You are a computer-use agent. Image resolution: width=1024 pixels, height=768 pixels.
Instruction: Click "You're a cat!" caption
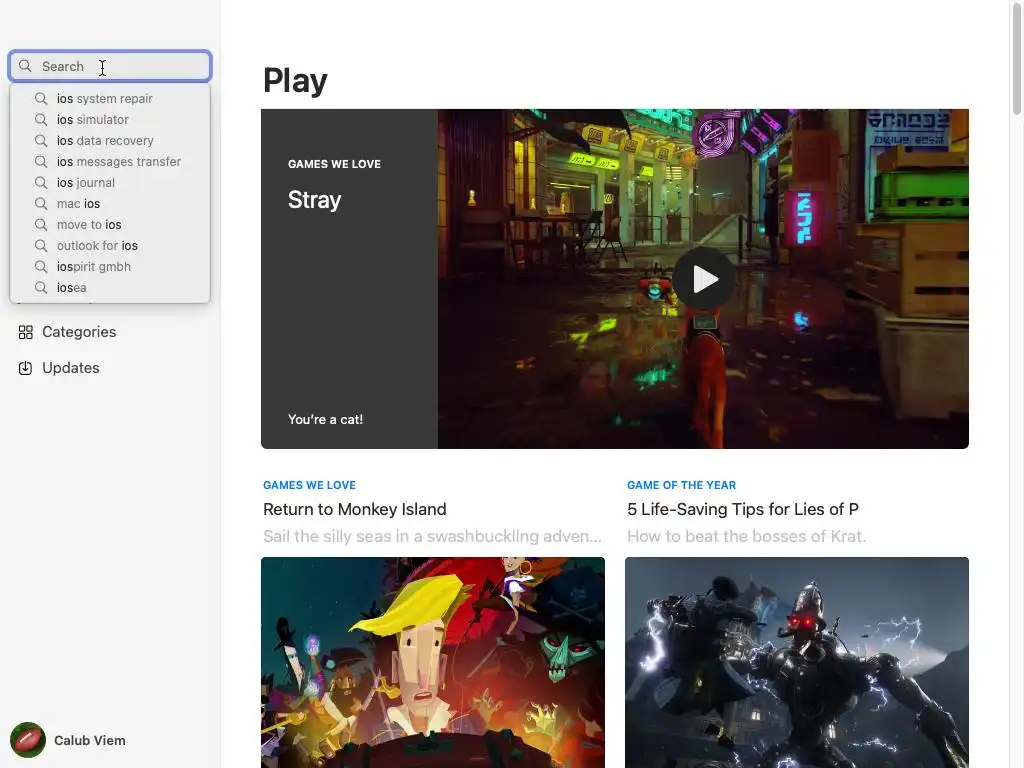click(325, 419)
